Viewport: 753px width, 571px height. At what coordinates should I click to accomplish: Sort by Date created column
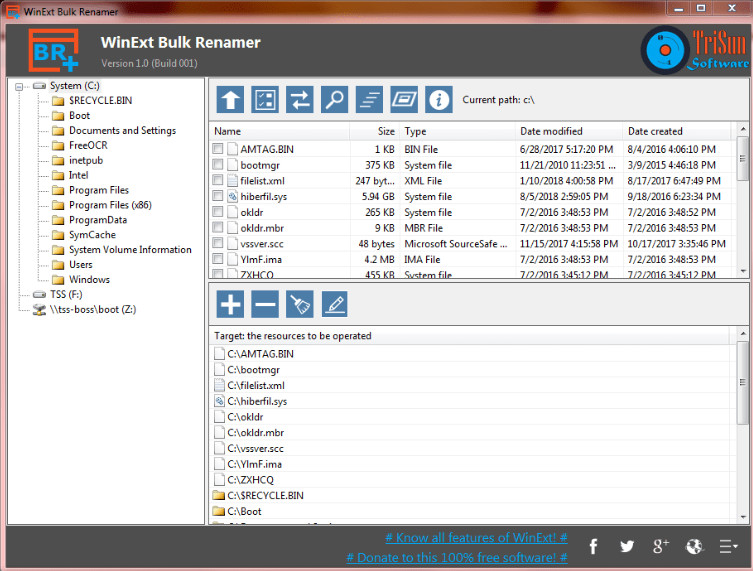tap(678, 131)
